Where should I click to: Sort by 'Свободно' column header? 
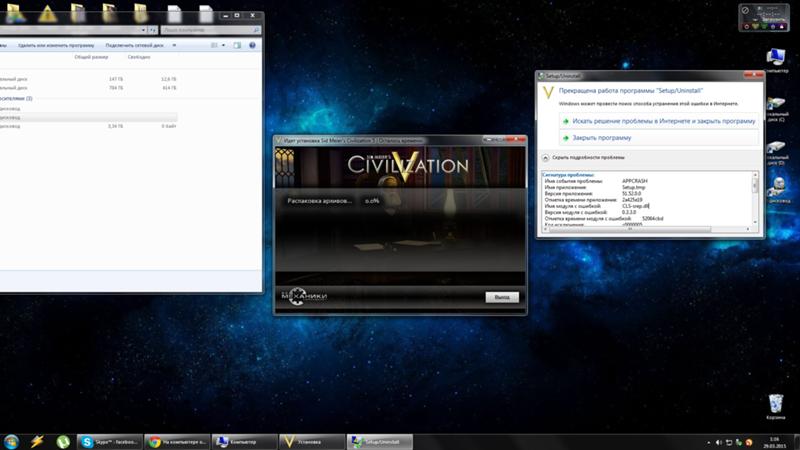pyautogui.click(x=139, y=57)
